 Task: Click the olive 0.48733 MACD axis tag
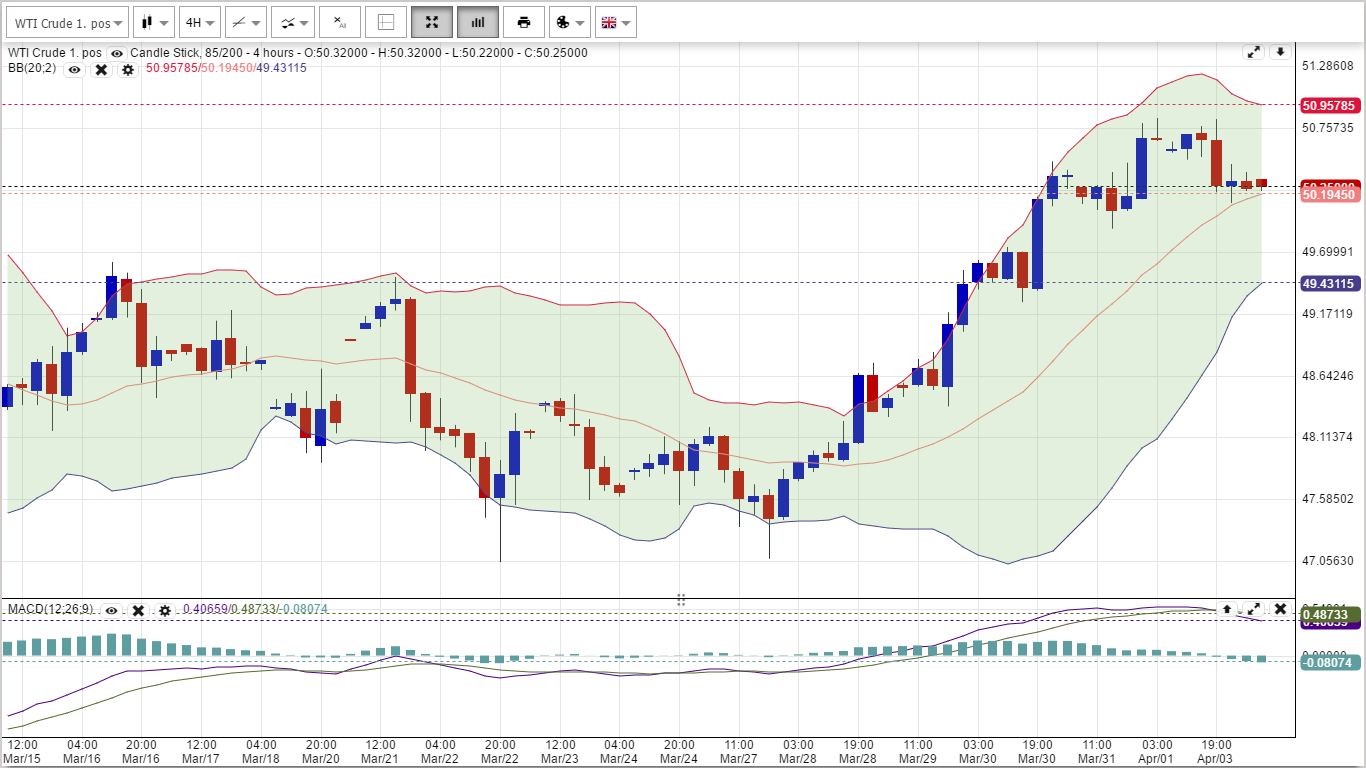tap(1329, 614)
